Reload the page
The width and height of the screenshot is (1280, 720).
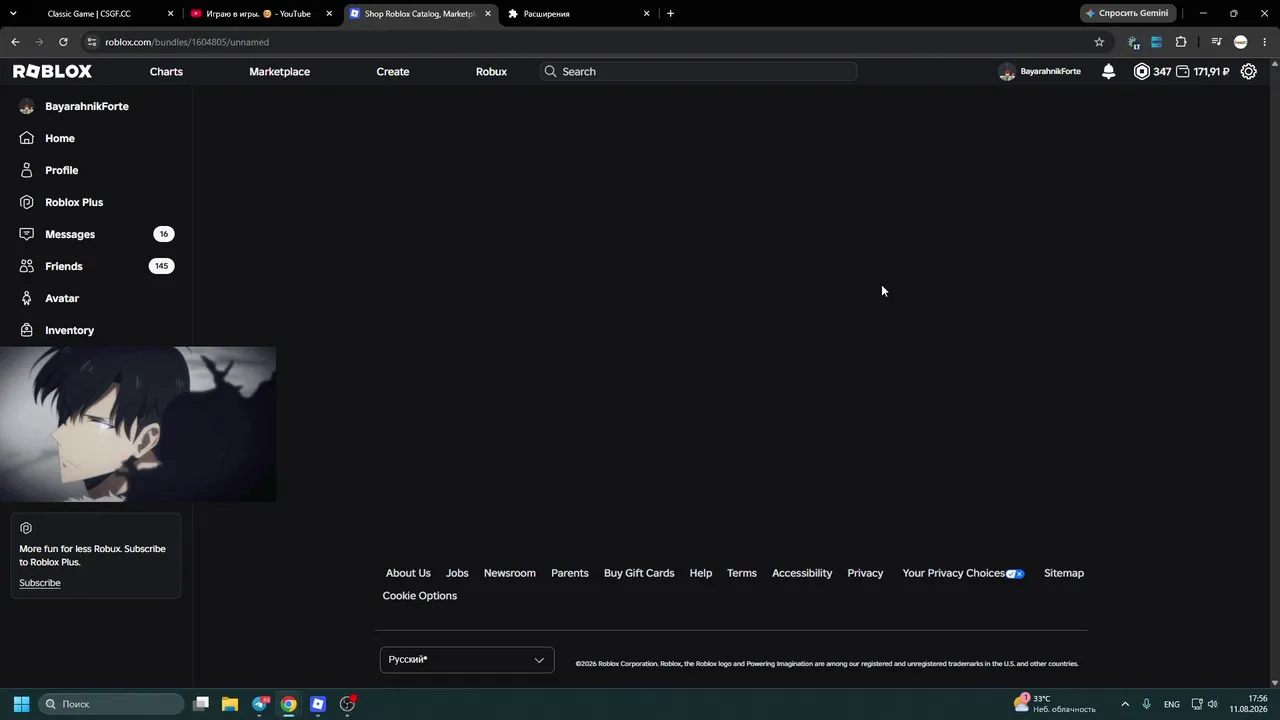tap(63, 42)
